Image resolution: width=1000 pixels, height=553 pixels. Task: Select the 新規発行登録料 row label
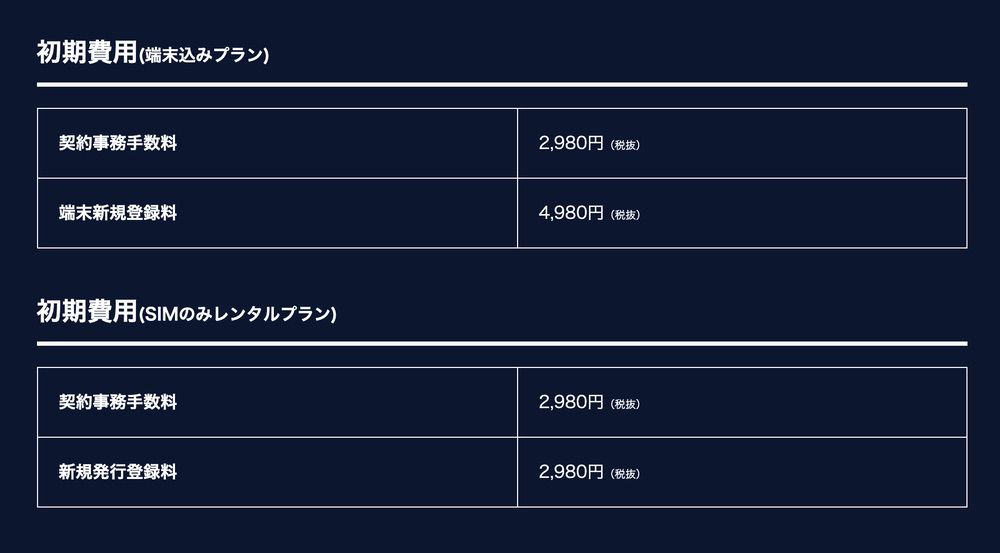(118, 472)
